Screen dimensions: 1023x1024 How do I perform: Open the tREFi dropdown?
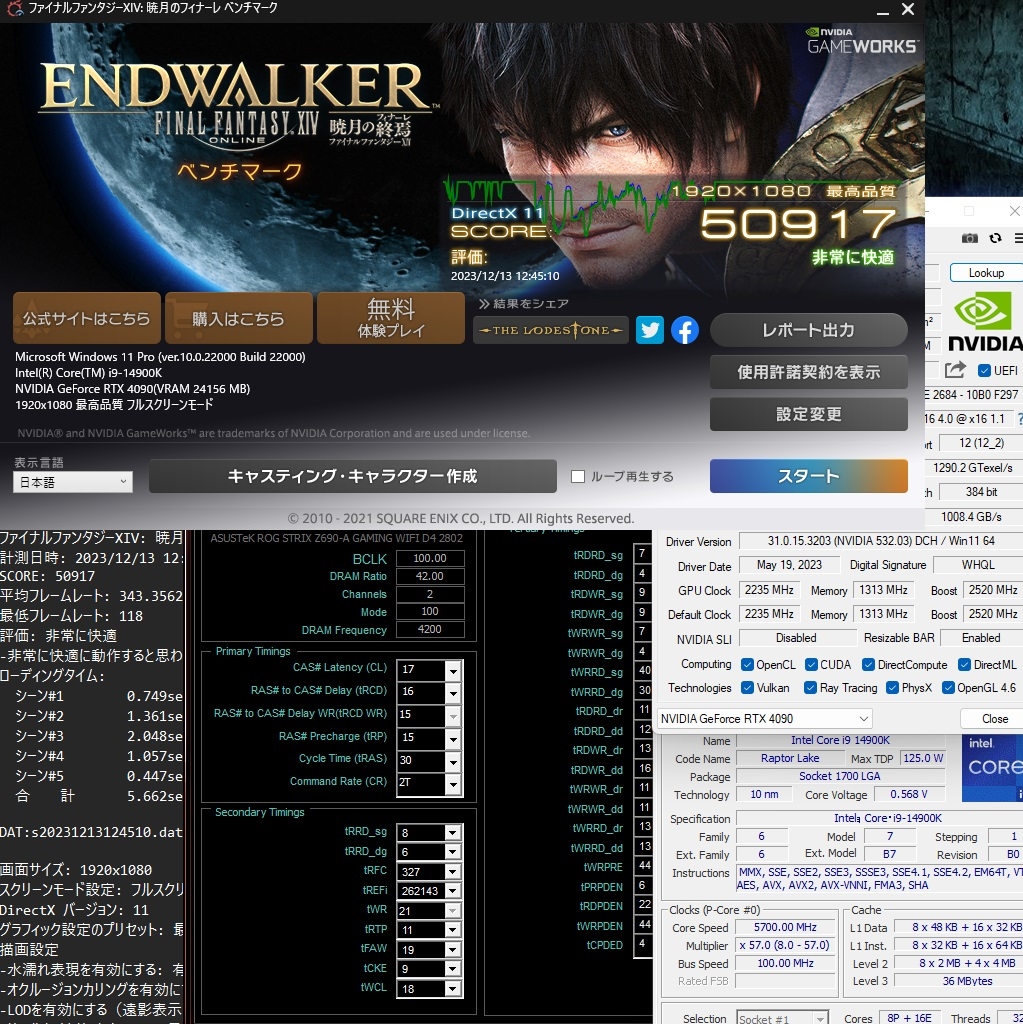tap(453, 891)
